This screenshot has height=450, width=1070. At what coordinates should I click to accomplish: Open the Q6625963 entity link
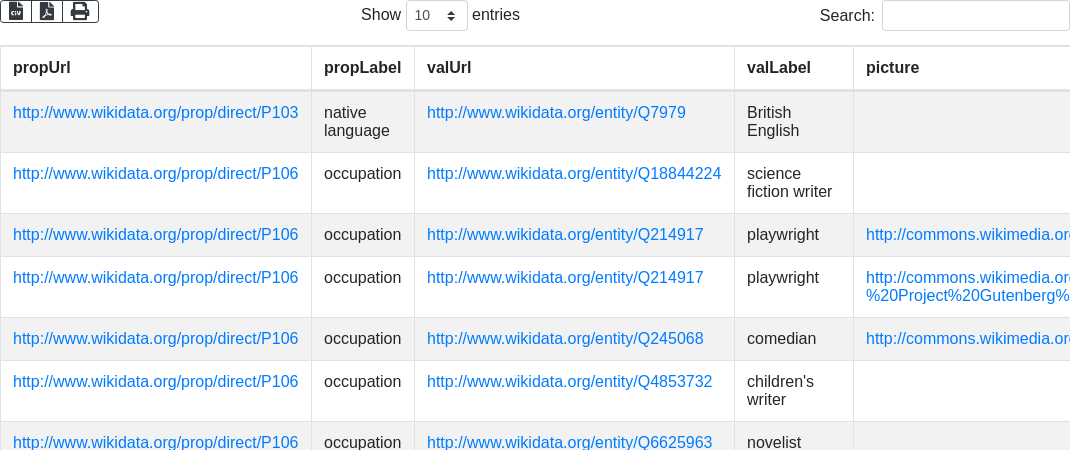point(569,442)
